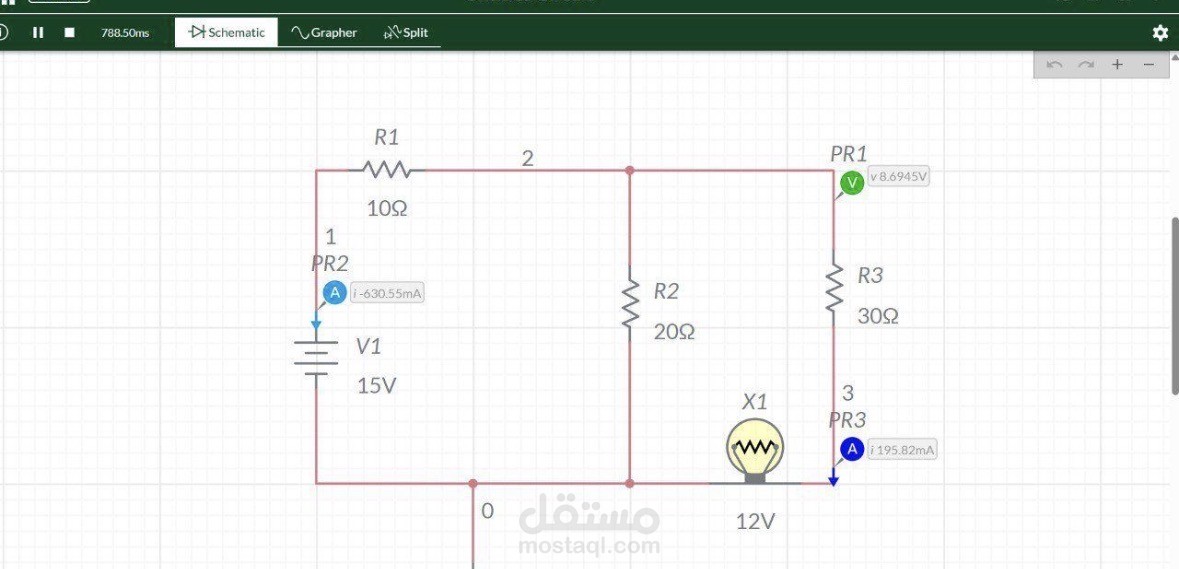Pause the running simulation

coord(38,32)
